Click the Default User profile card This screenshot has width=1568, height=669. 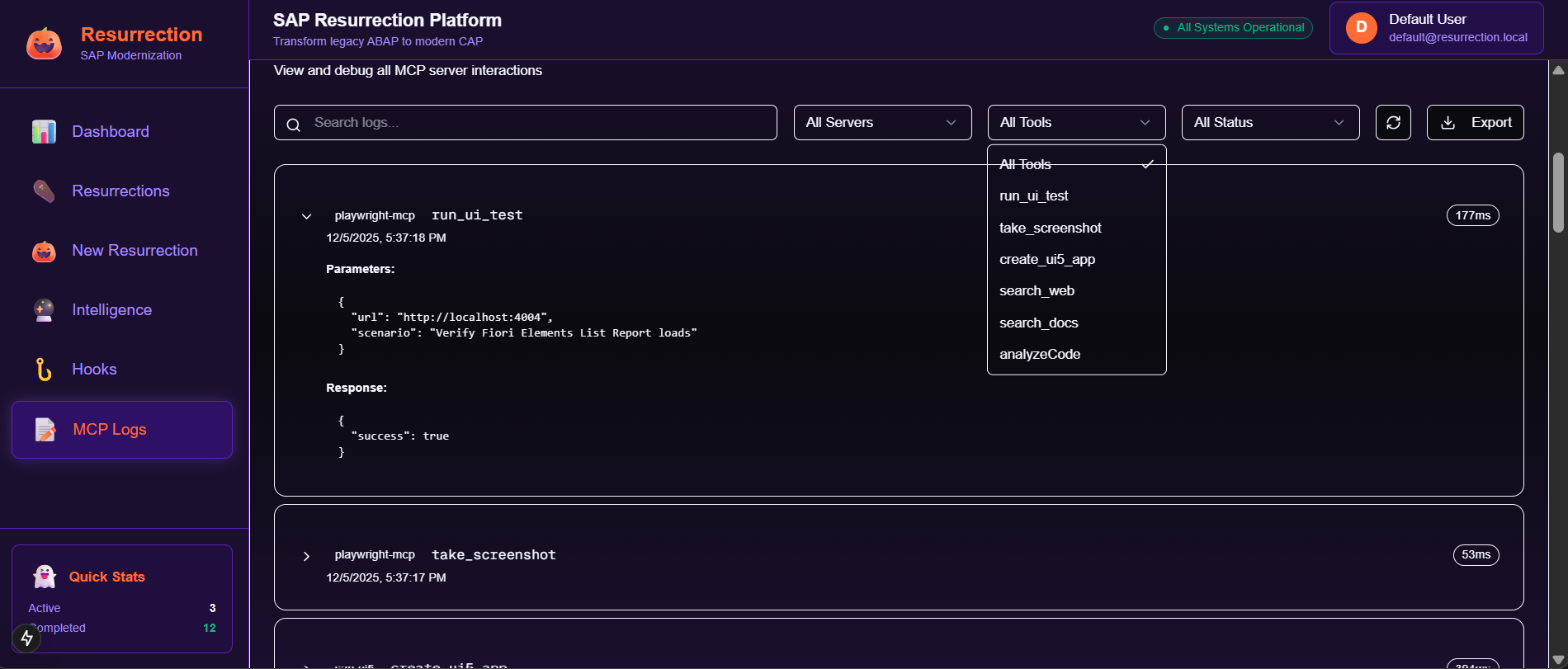point(1436,28)
